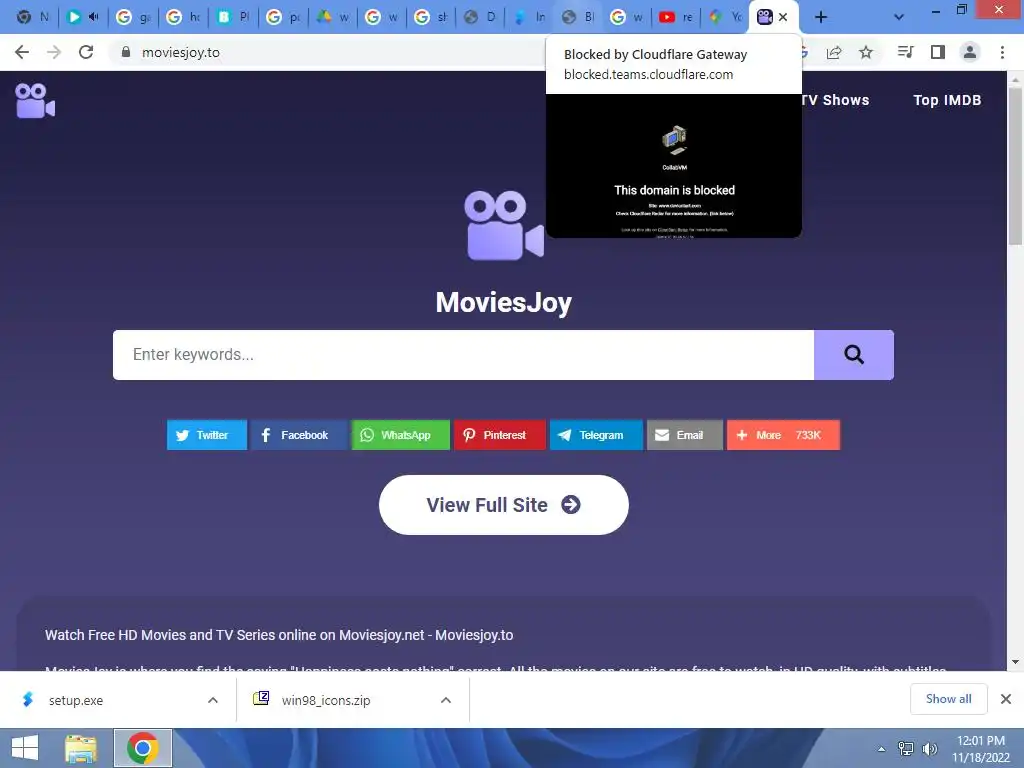The image size is (1024, 768).
Task: Focus the Enter keywords search field
Action: (463, 355)
